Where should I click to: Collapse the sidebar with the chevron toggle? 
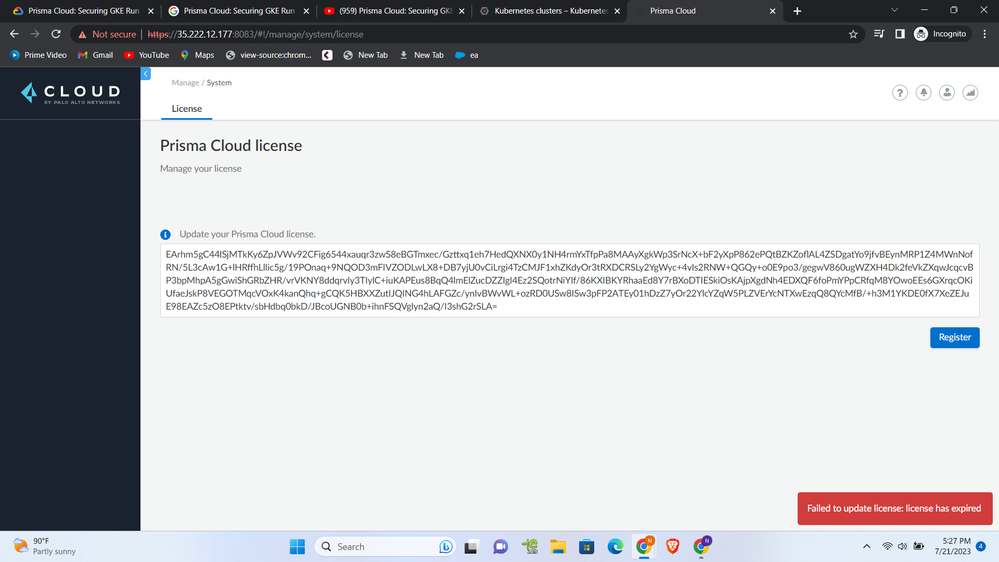click(x=145, y=74)
